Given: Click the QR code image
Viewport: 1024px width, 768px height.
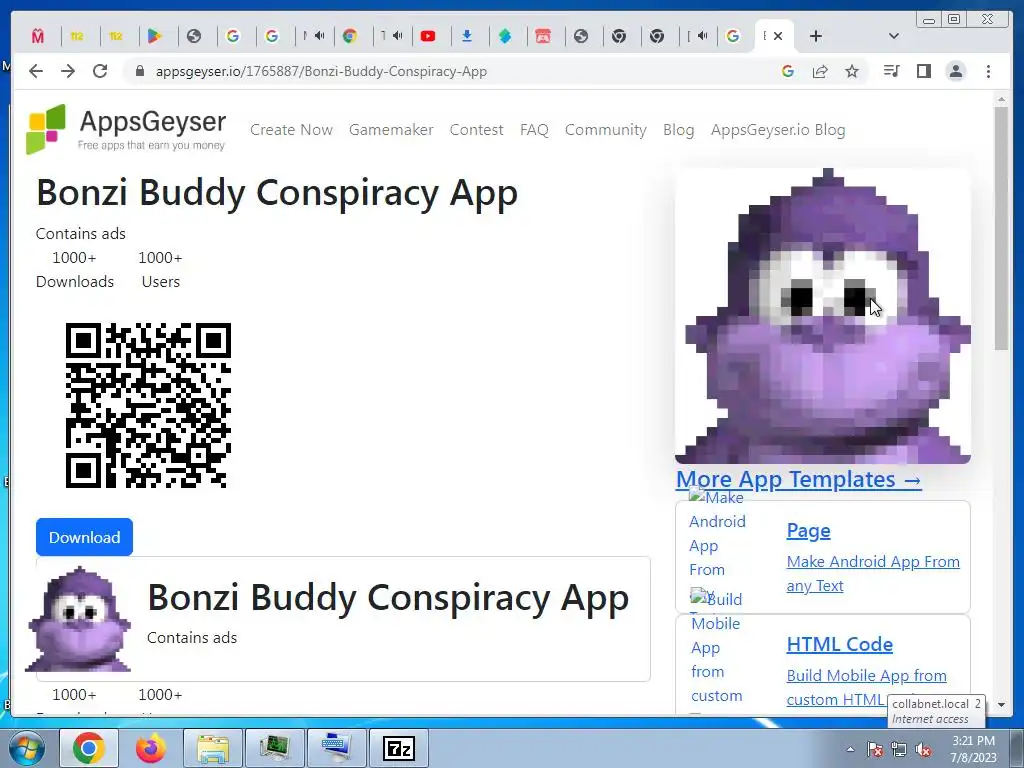Looking at the screenshot, I should tap(148, 405).
